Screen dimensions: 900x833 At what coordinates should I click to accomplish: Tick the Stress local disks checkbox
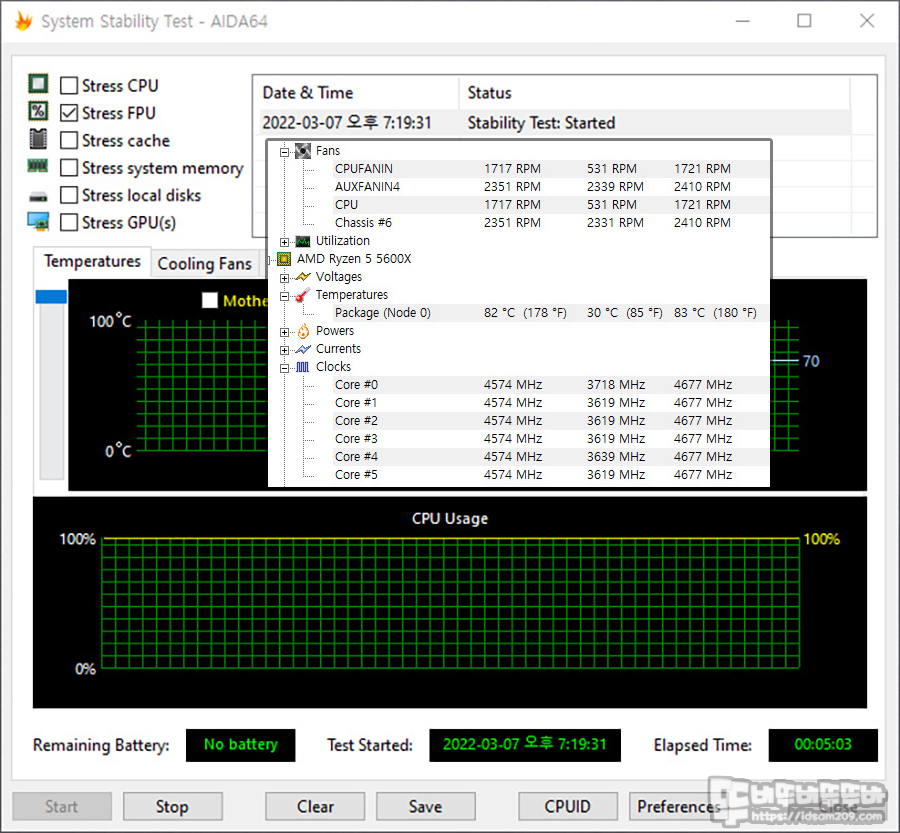click(69, 195)
